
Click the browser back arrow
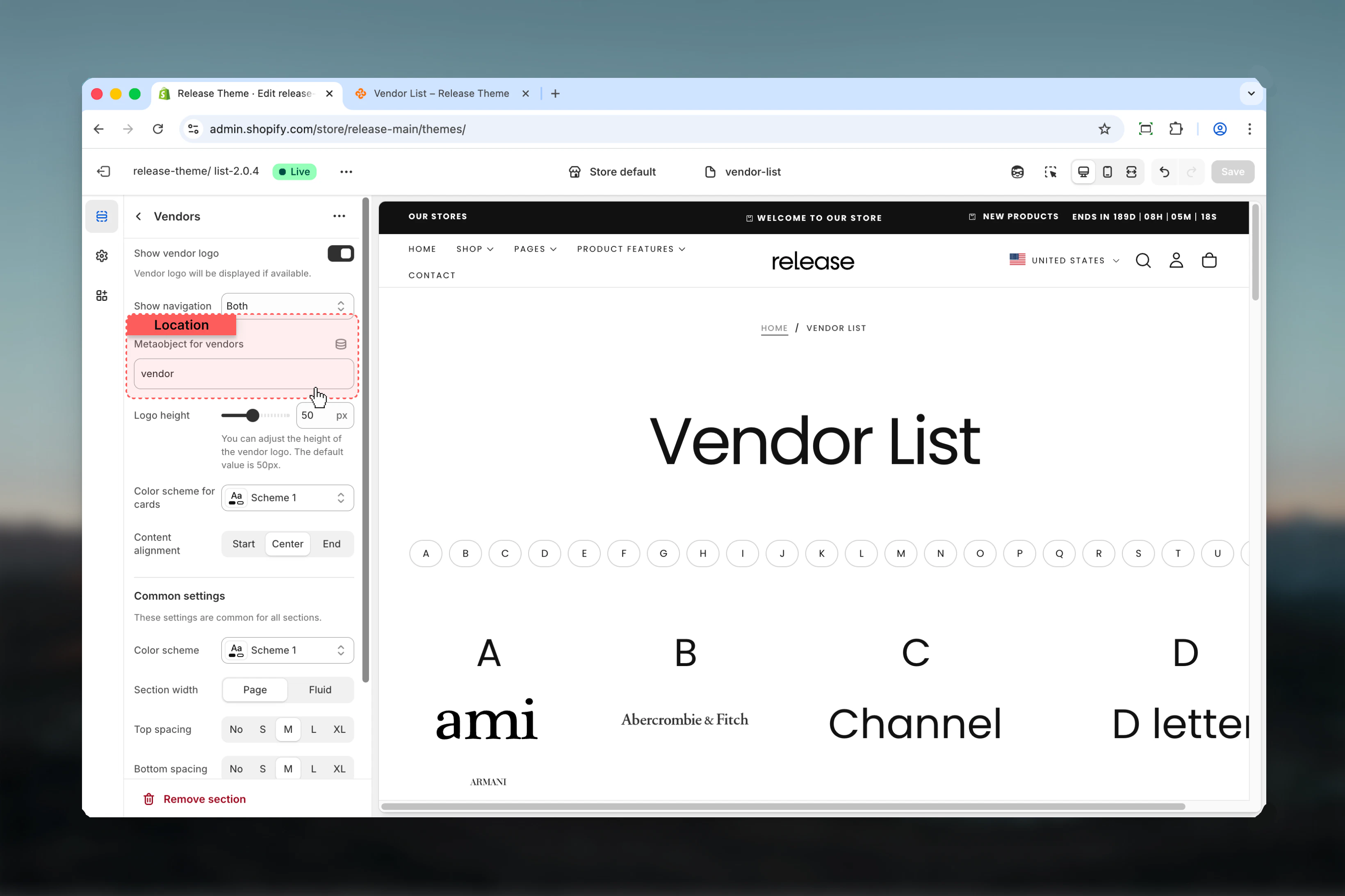tap(99, 129)
